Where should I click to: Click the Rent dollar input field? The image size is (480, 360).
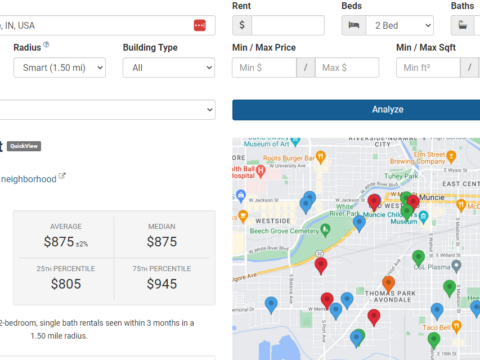tap(288, 25)
